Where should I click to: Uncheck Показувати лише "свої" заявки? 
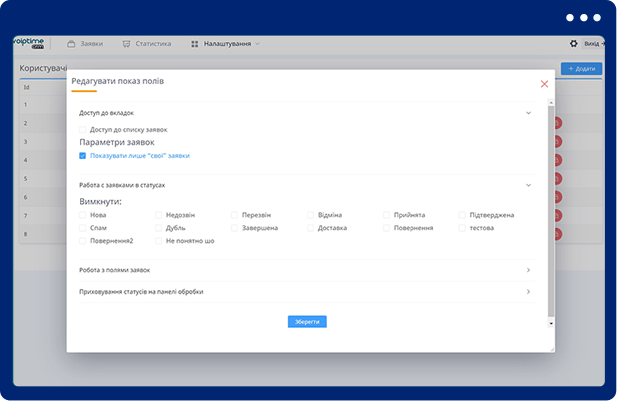click(x=82, y=156)
